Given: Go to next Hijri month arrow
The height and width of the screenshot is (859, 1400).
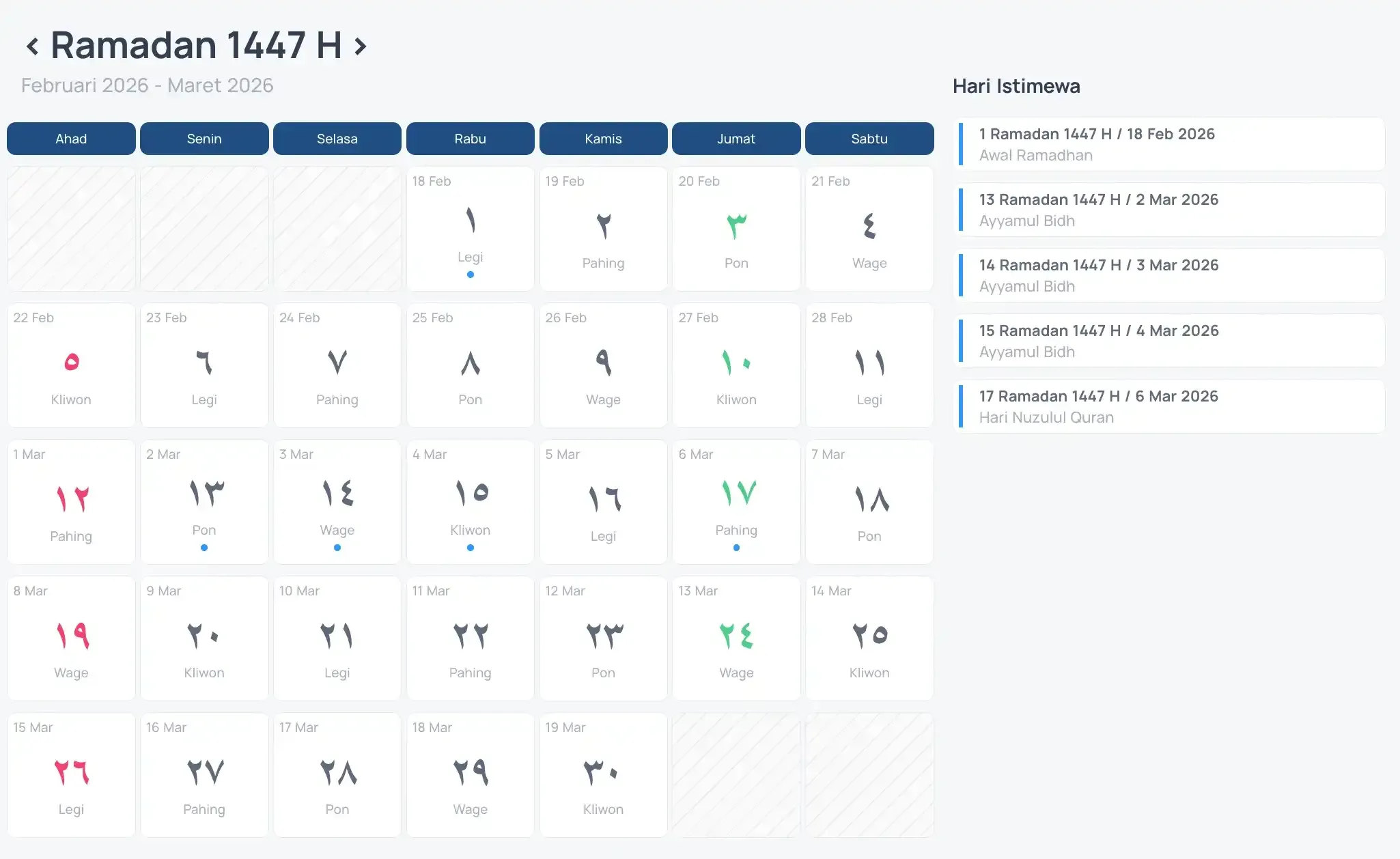Looking at the screenshot, I should (361, 46).
